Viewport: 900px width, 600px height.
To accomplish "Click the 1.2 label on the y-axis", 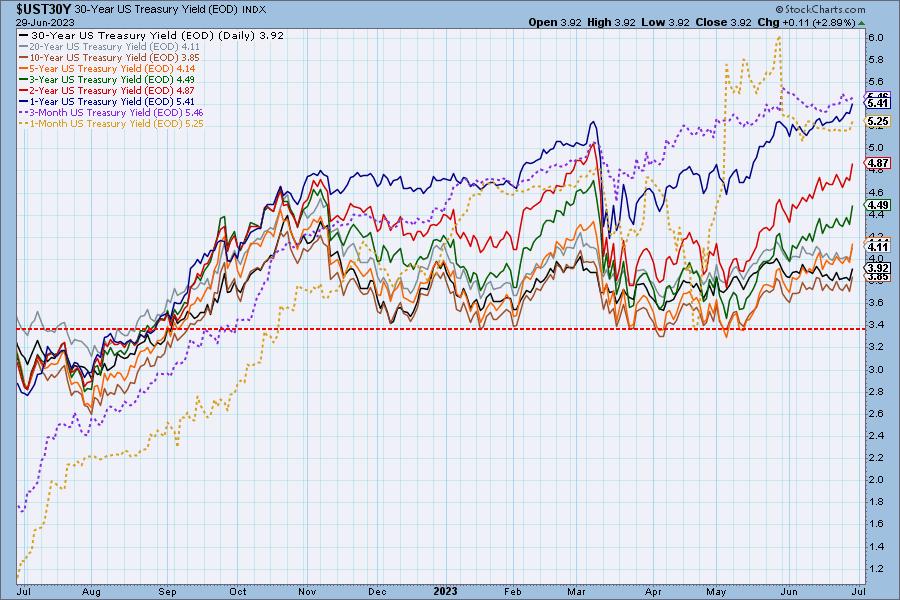I will (x=875, y=568).
